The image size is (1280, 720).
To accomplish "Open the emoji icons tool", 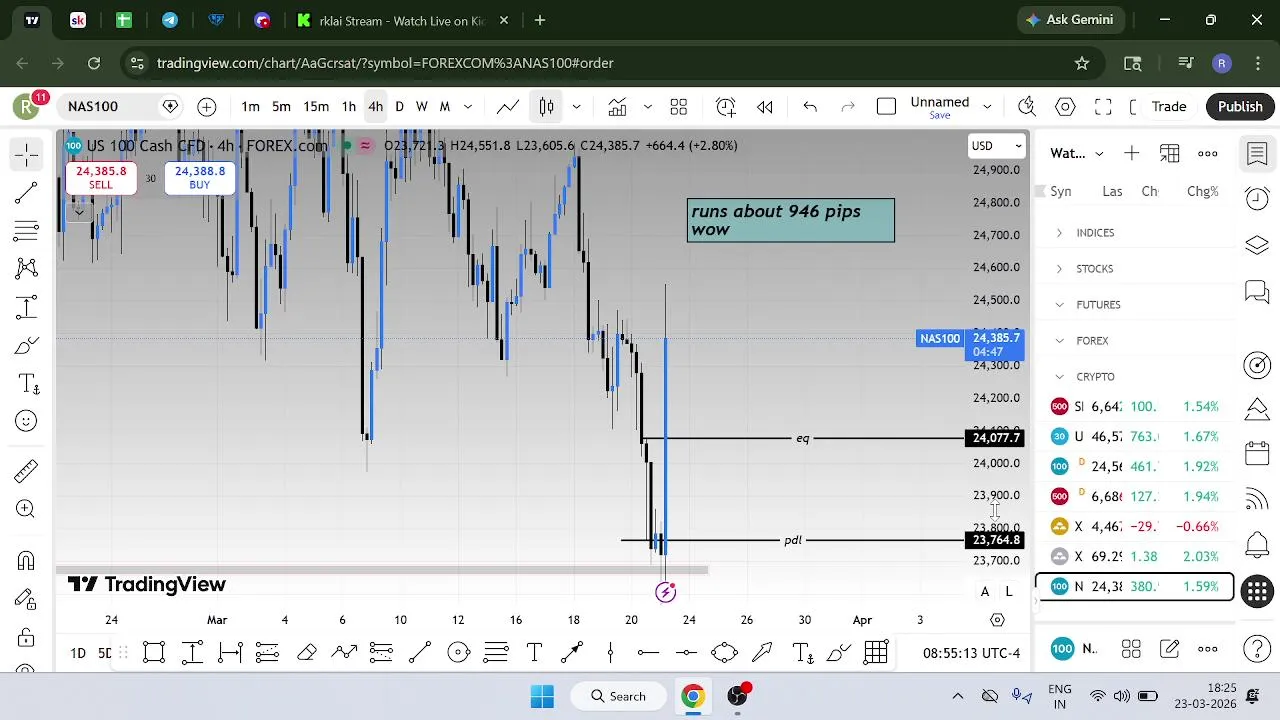I will [27, 422].
